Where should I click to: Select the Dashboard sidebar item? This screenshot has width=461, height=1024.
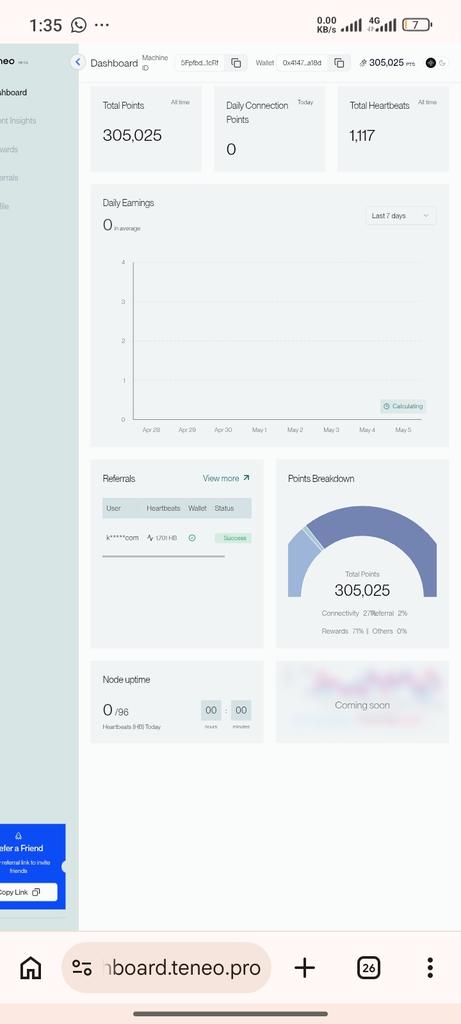tap(14, 92)
